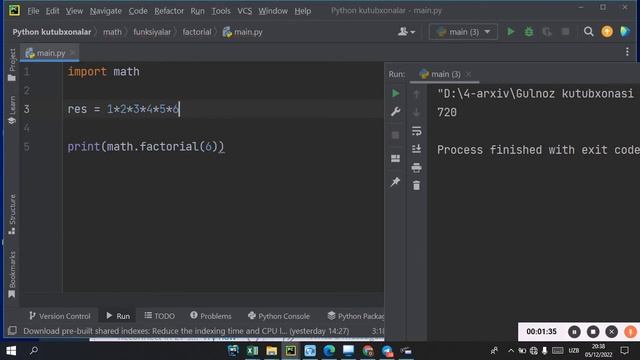Click the Stop square icon in top toolbar
The width and height of the screenshot is (640, 360).
click(x=565, y=31)
